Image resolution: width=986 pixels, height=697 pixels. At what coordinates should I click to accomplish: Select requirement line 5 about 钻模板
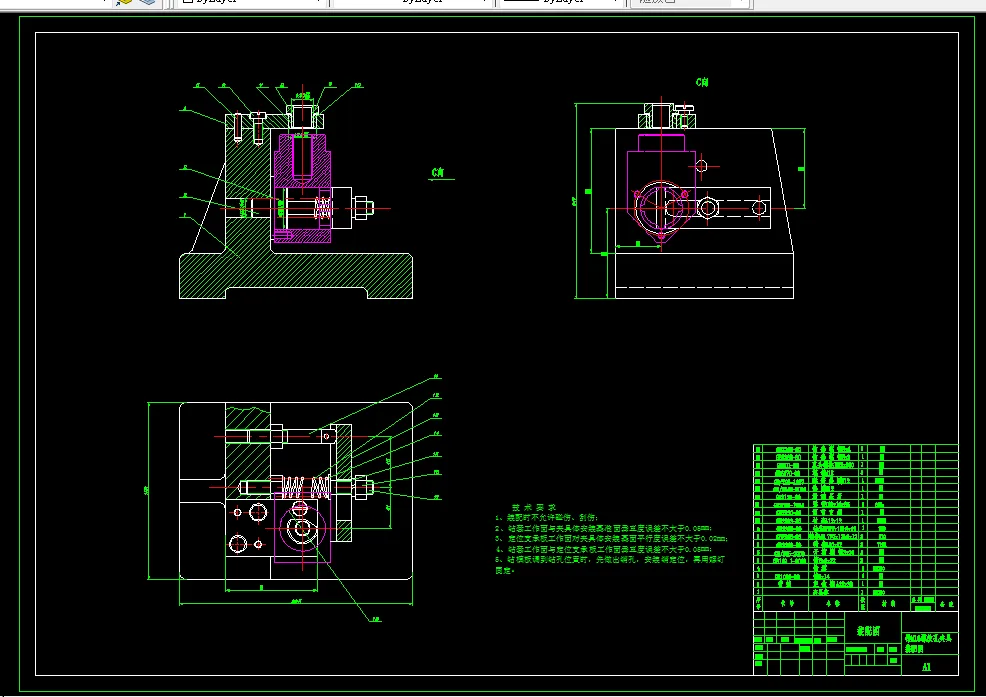(610, 559)
